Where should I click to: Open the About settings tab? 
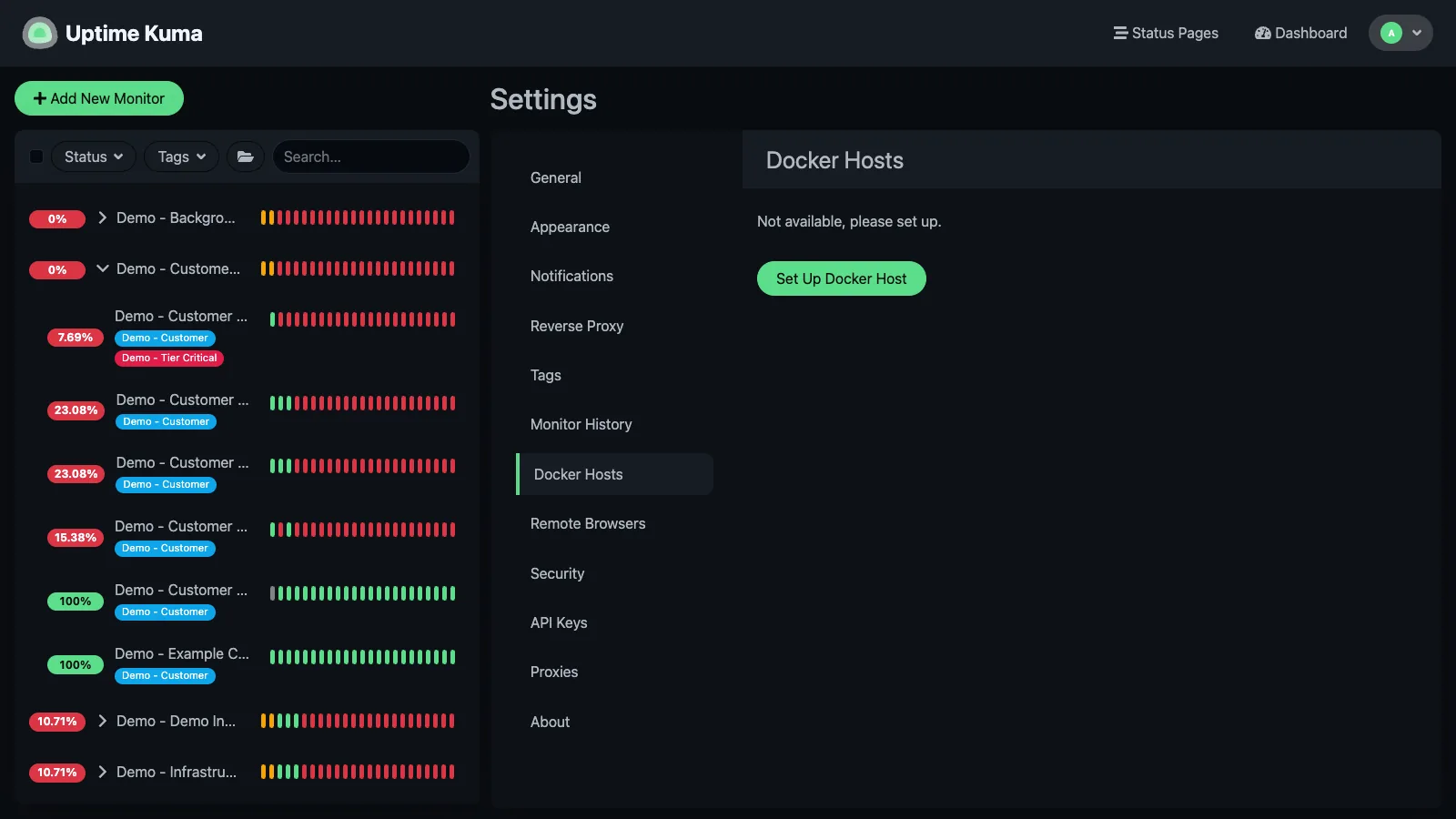click(614, 722)
